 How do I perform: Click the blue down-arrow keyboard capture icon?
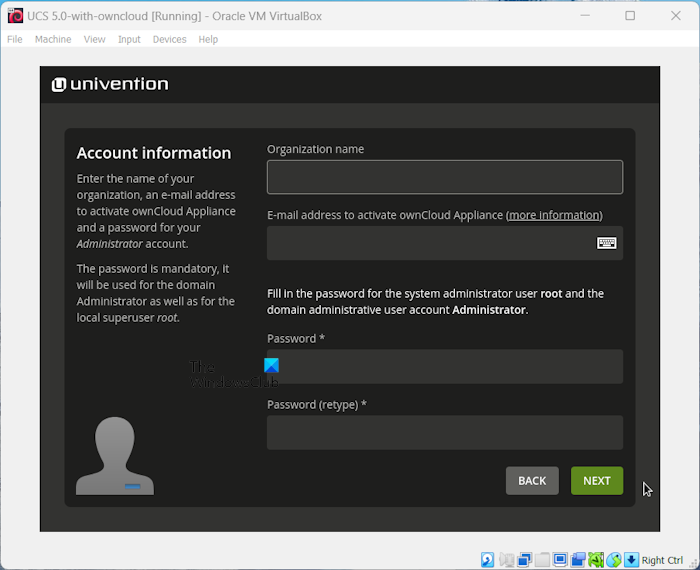(631, 560)
